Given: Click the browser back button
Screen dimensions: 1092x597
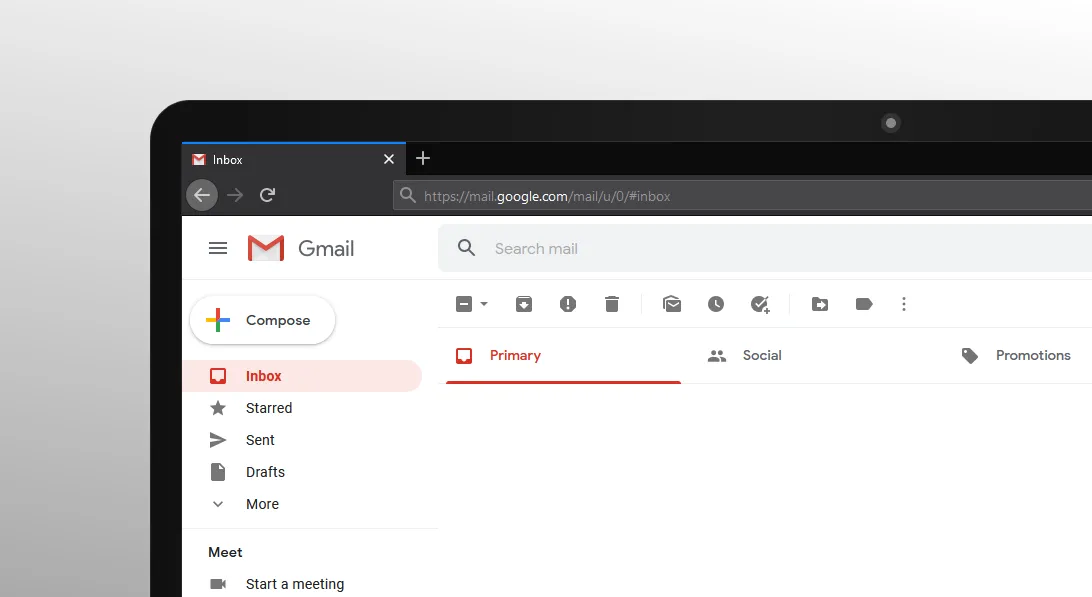Looking at the screenshot, I should point(202,195).
